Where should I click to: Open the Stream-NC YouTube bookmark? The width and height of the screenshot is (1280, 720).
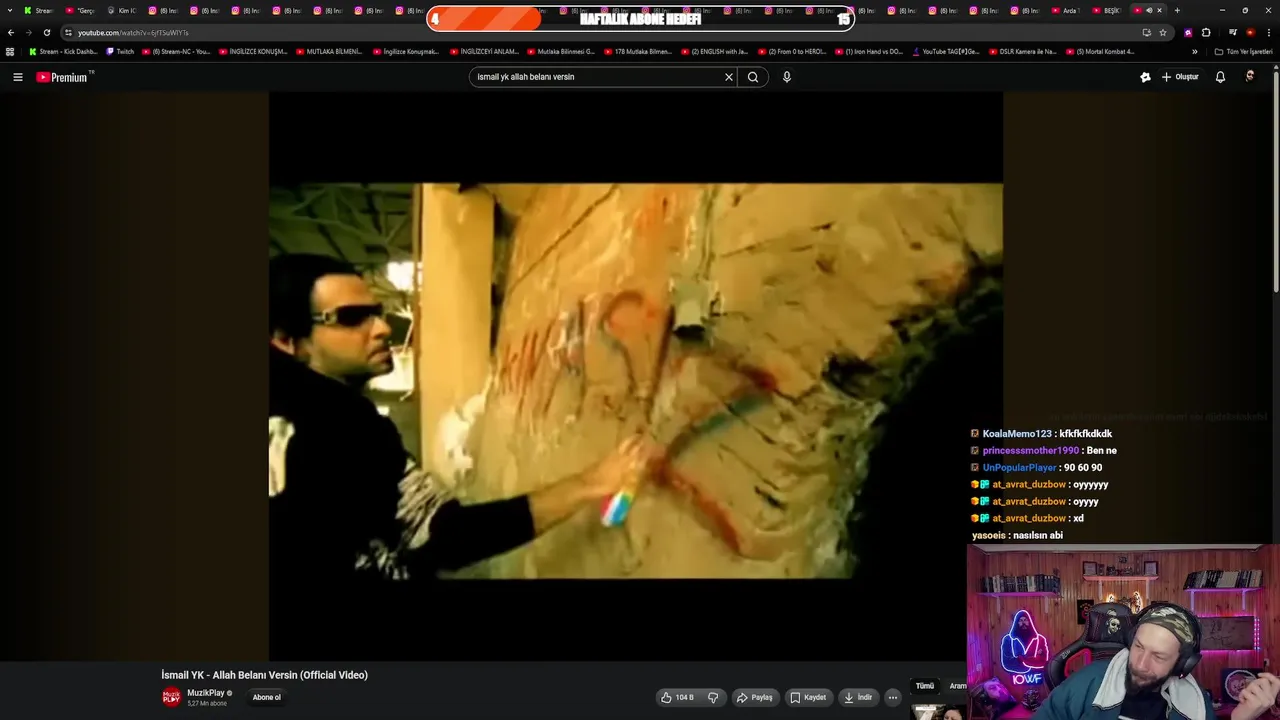[176, 51]
